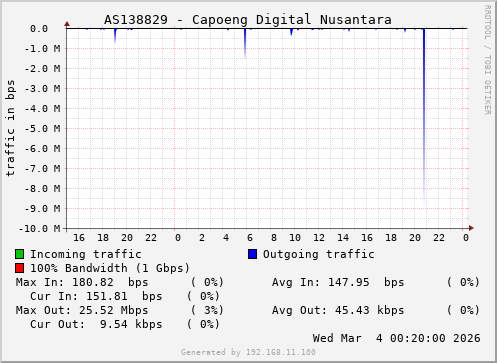Click the 'Max In: 180.82 bps' value
Screen dimensions: 497x363
tap(82, 282)
